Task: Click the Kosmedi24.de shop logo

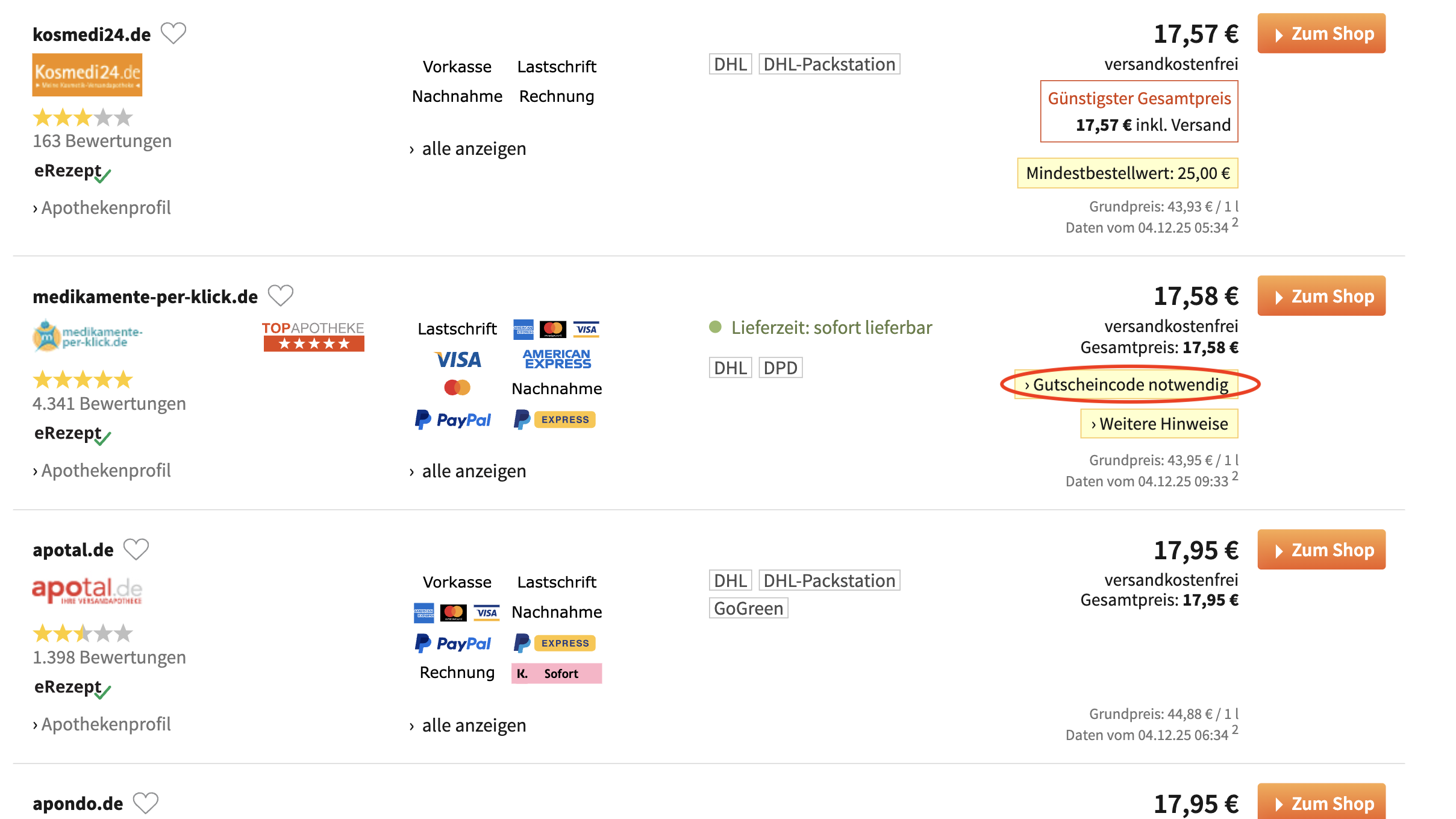Action: point(87,74)
